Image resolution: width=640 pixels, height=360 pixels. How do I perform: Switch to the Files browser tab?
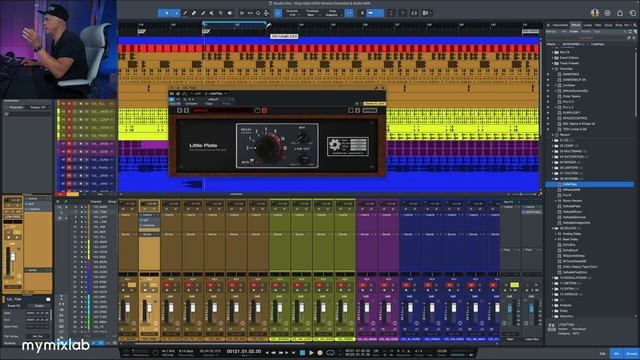pyautogui.click(x=598, y=25)
